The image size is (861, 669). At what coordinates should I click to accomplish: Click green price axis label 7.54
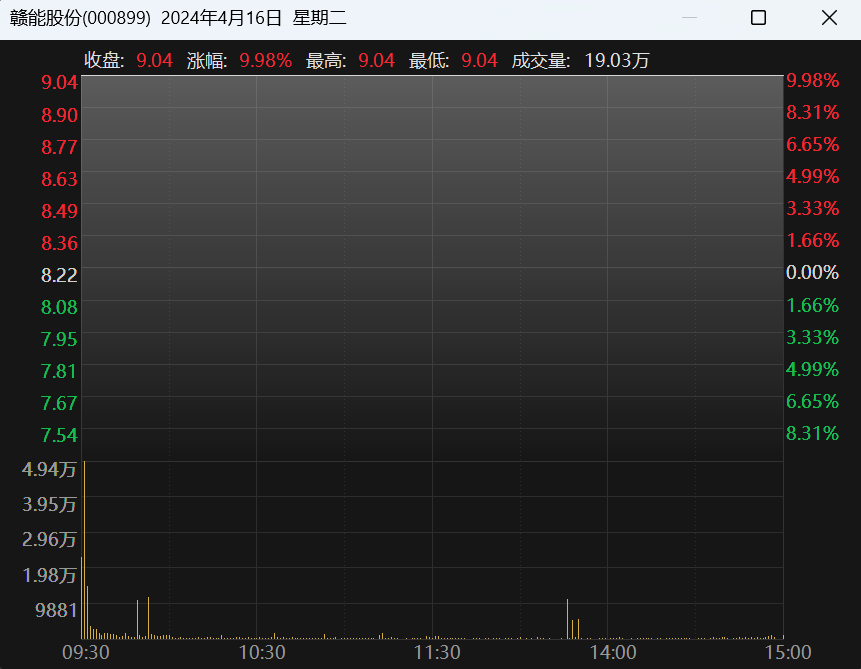59,435
